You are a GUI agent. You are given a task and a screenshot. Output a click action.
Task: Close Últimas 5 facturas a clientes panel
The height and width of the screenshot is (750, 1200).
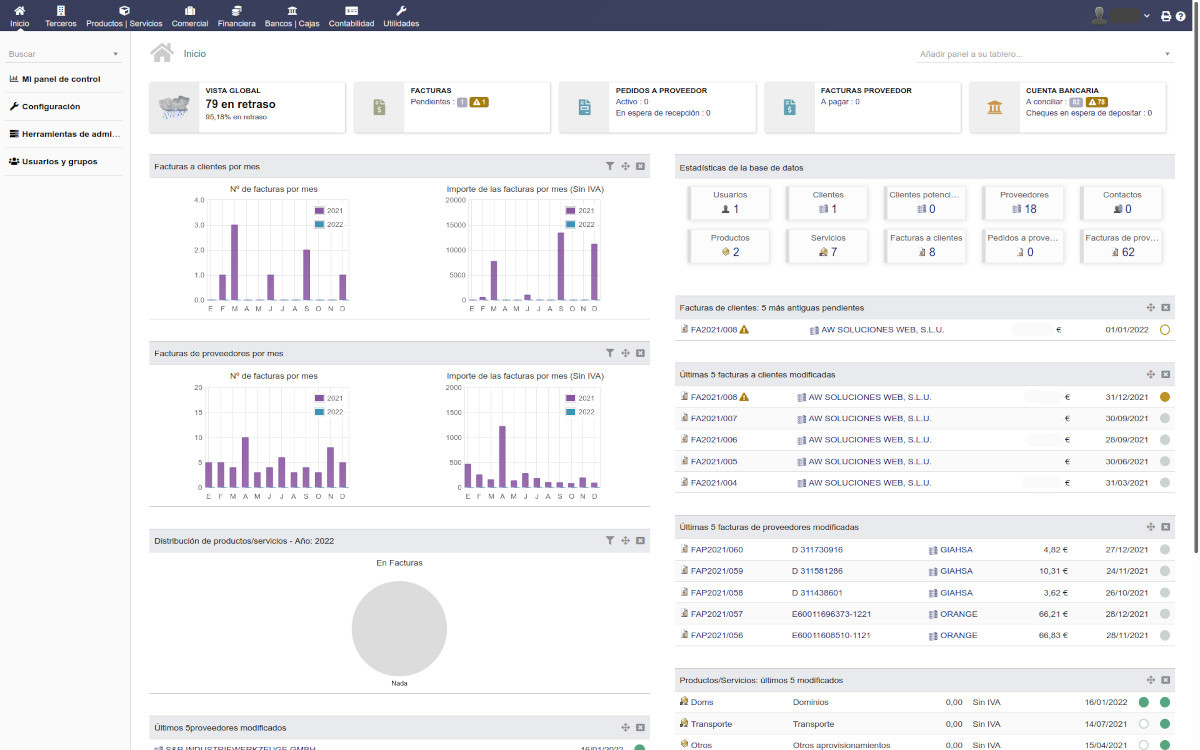(1165, 374)
